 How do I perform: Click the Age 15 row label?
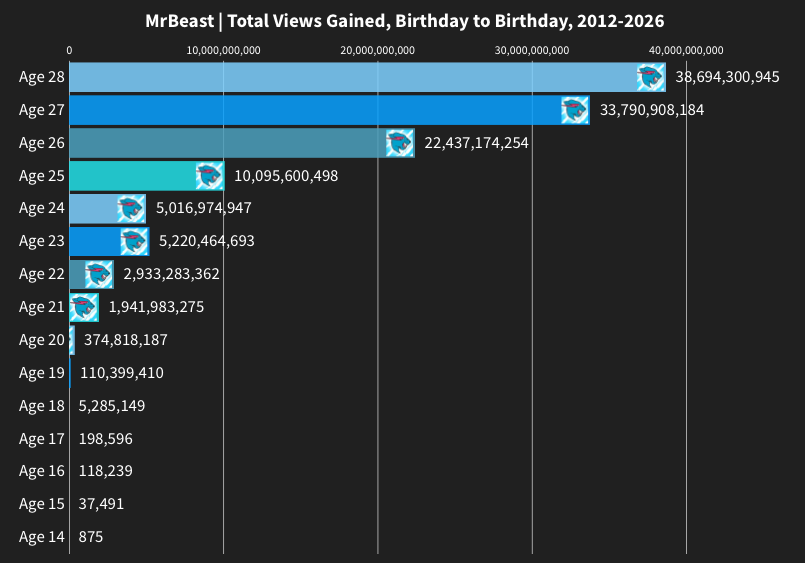42,504
